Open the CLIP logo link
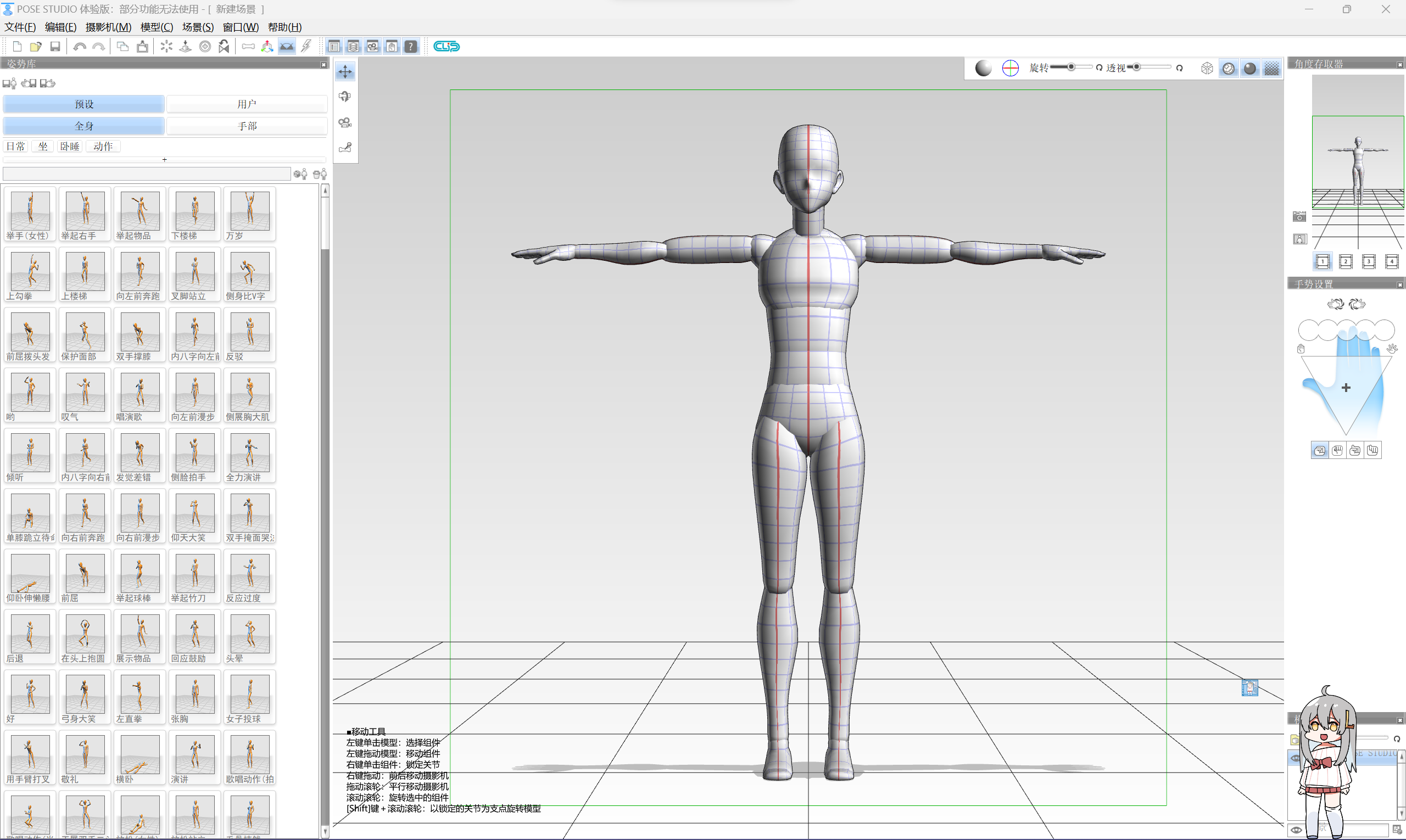The height and width of the screenshot is (840, 1406). point(446,47)
